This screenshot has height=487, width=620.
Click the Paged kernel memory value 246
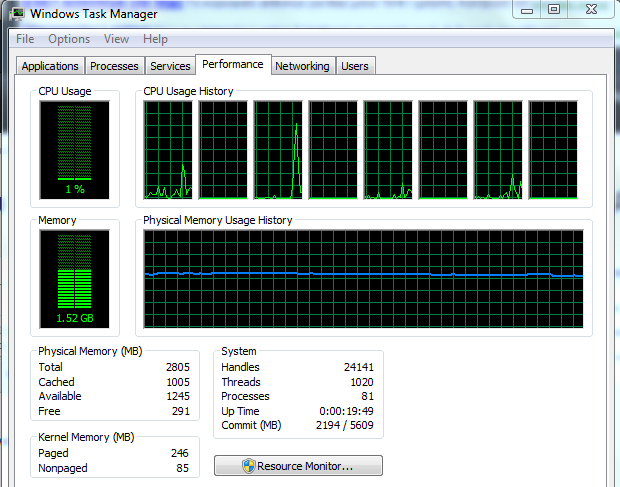point(180,453)
